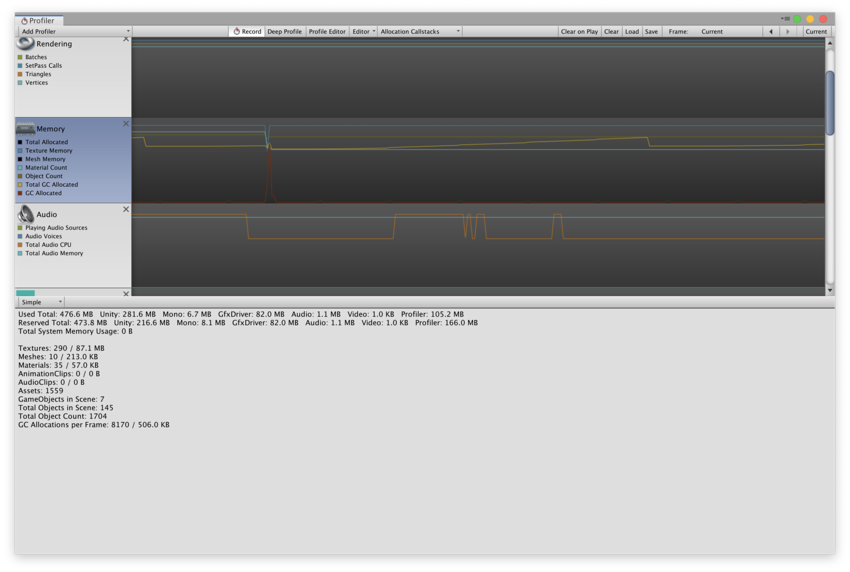Toggle the SetPass Calls series color box
This screenshot has height=572, width=850.
pos(20,66)
